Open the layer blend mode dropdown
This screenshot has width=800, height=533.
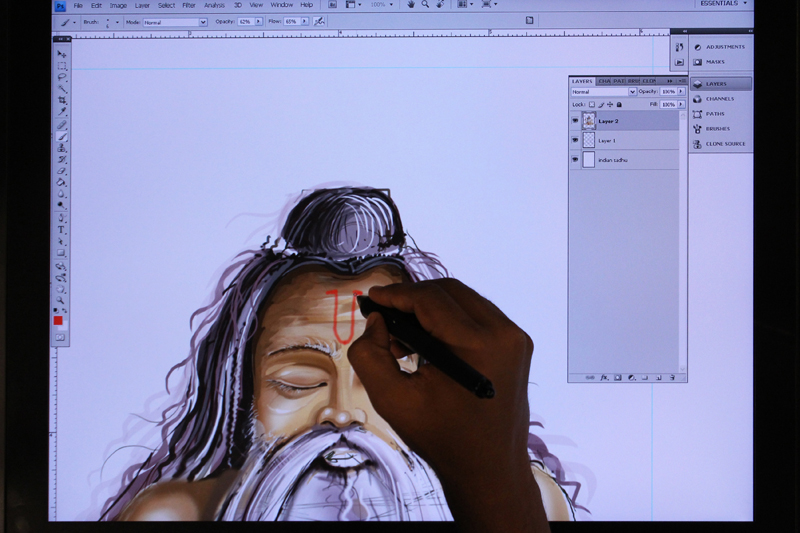click(x=603, y=92)
